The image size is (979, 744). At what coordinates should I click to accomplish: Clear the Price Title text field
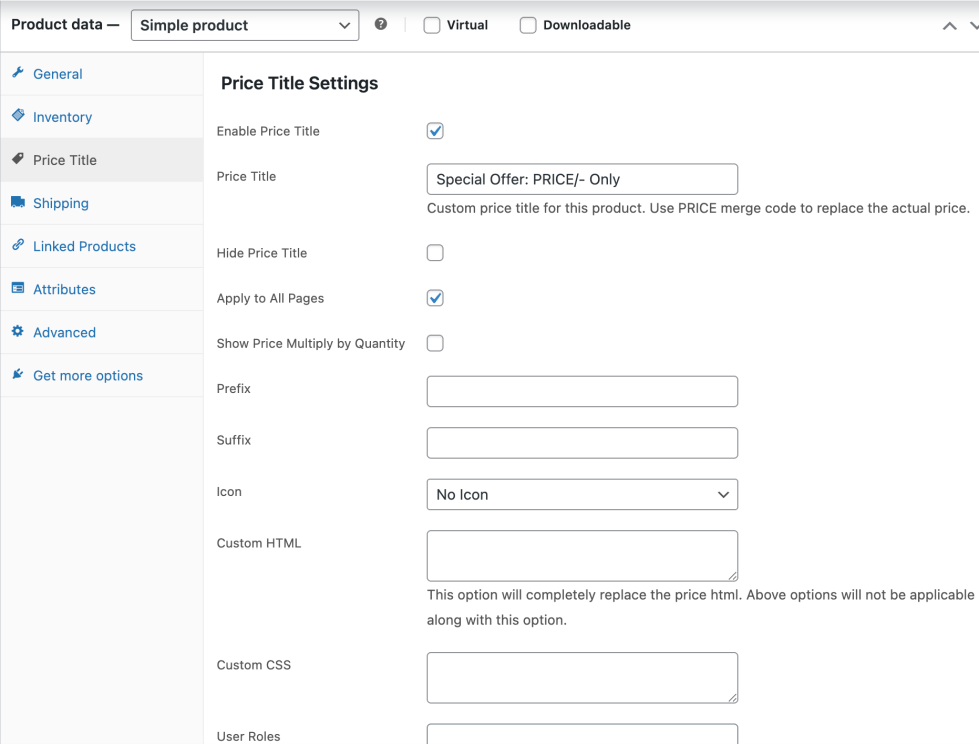582,179
